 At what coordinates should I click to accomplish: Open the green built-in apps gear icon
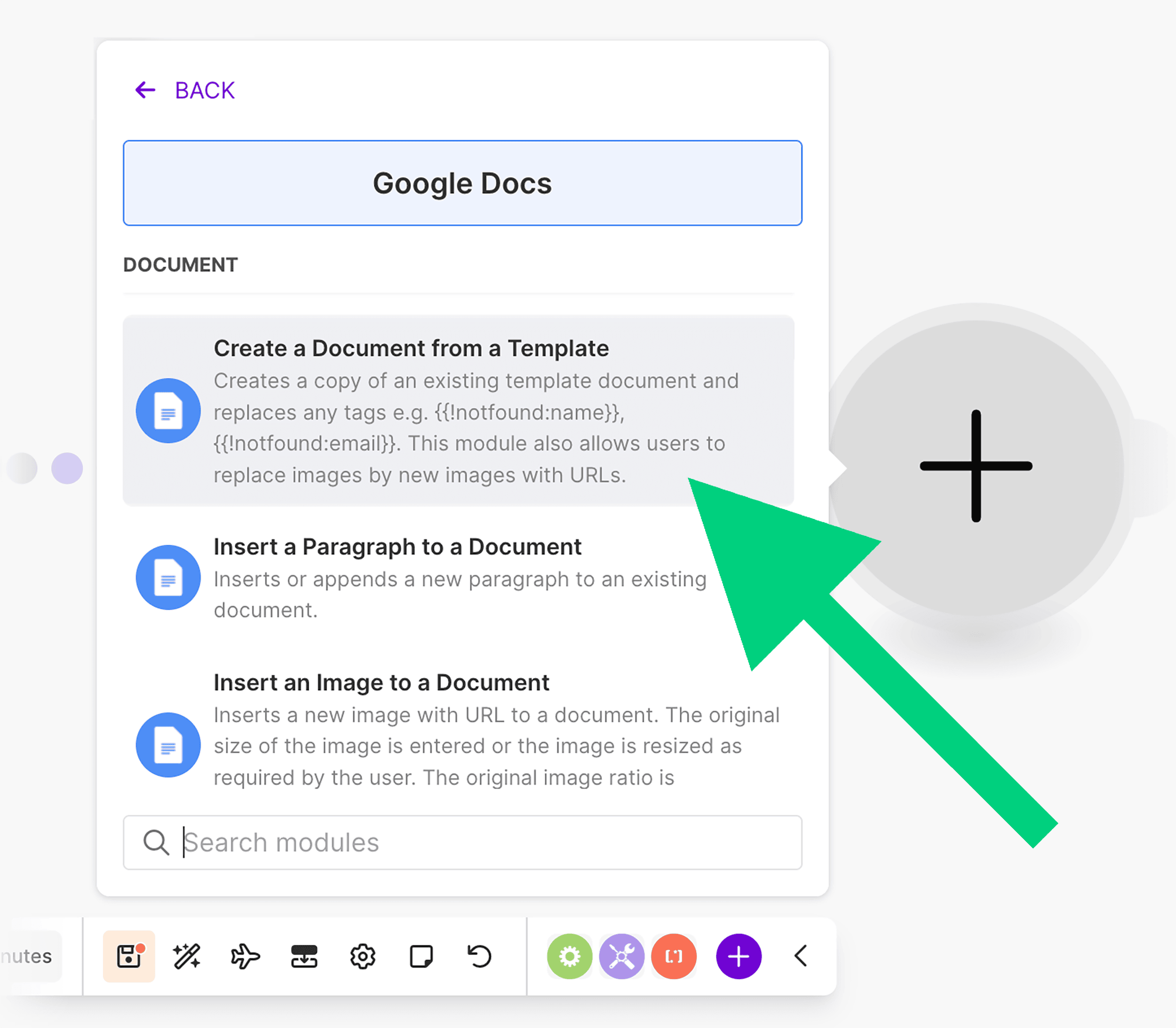pyautogui.click(x=569, y=956)
